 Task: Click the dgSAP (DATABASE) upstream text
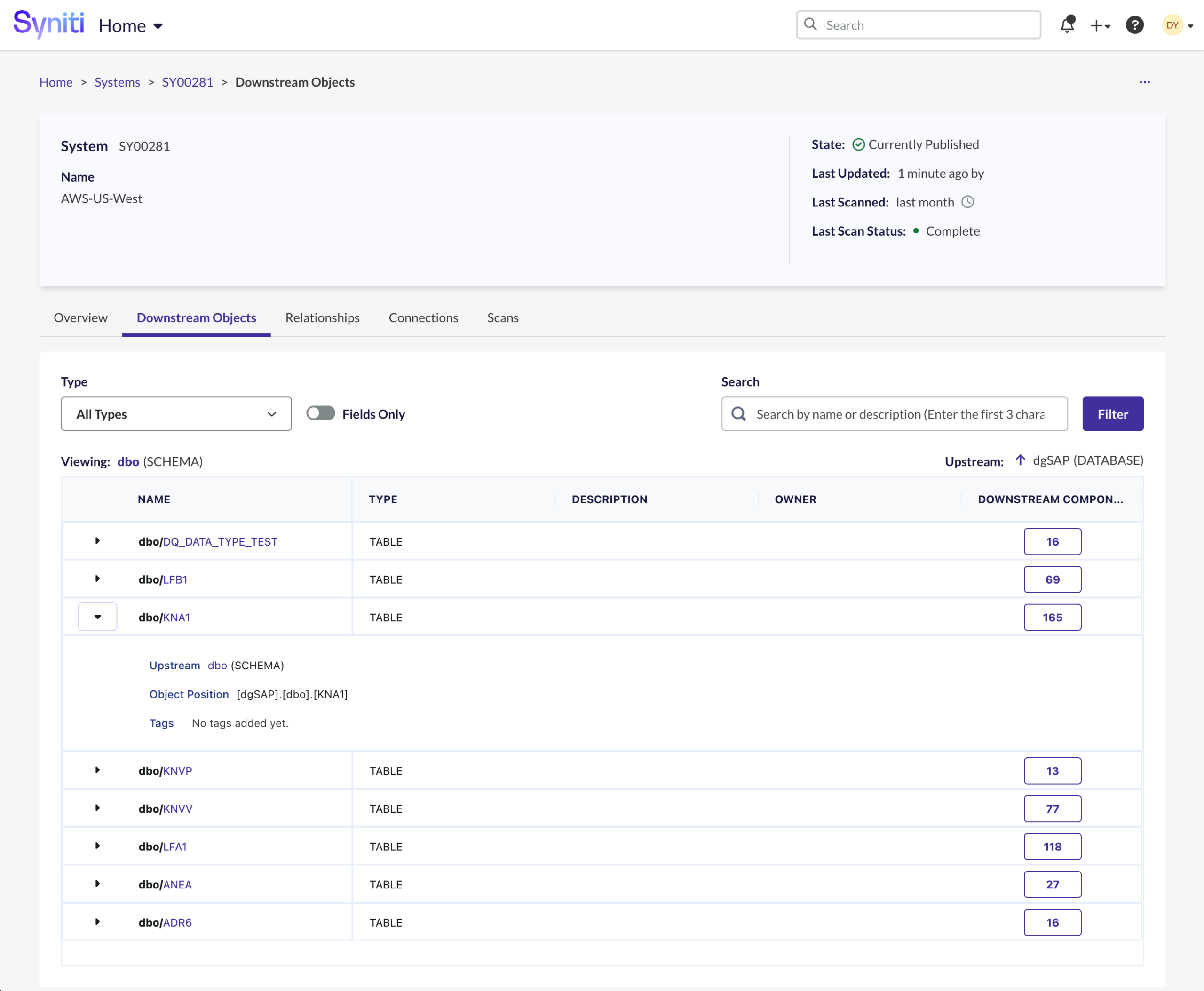(x=1087, y=460)
